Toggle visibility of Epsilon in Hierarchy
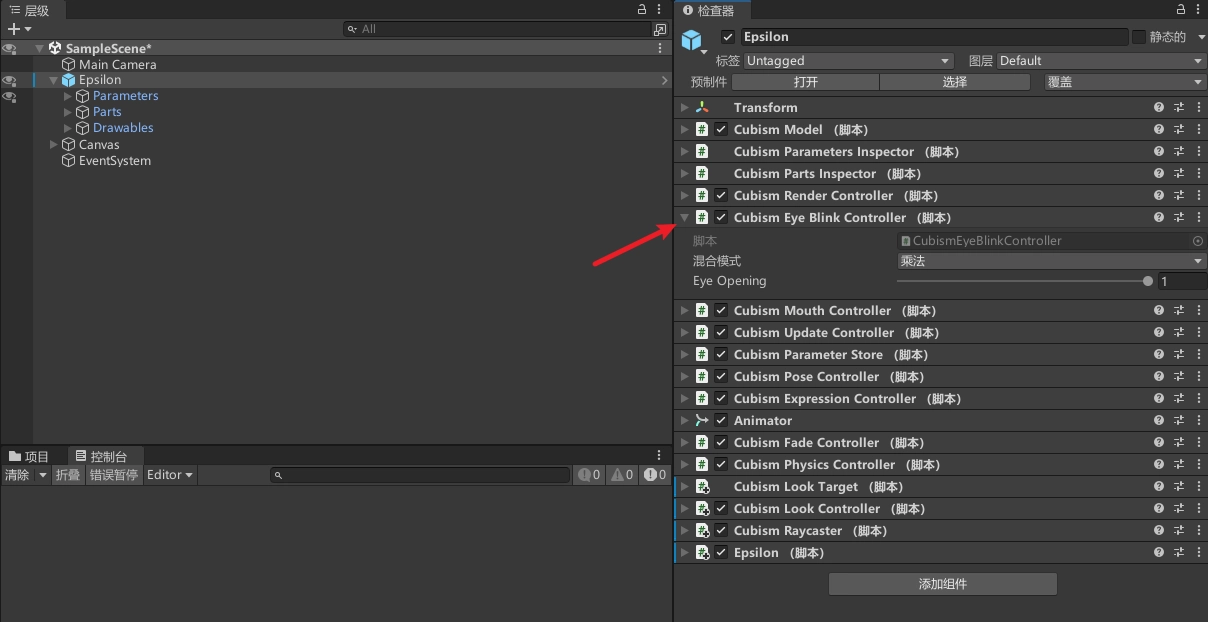 tap(9, 80)
